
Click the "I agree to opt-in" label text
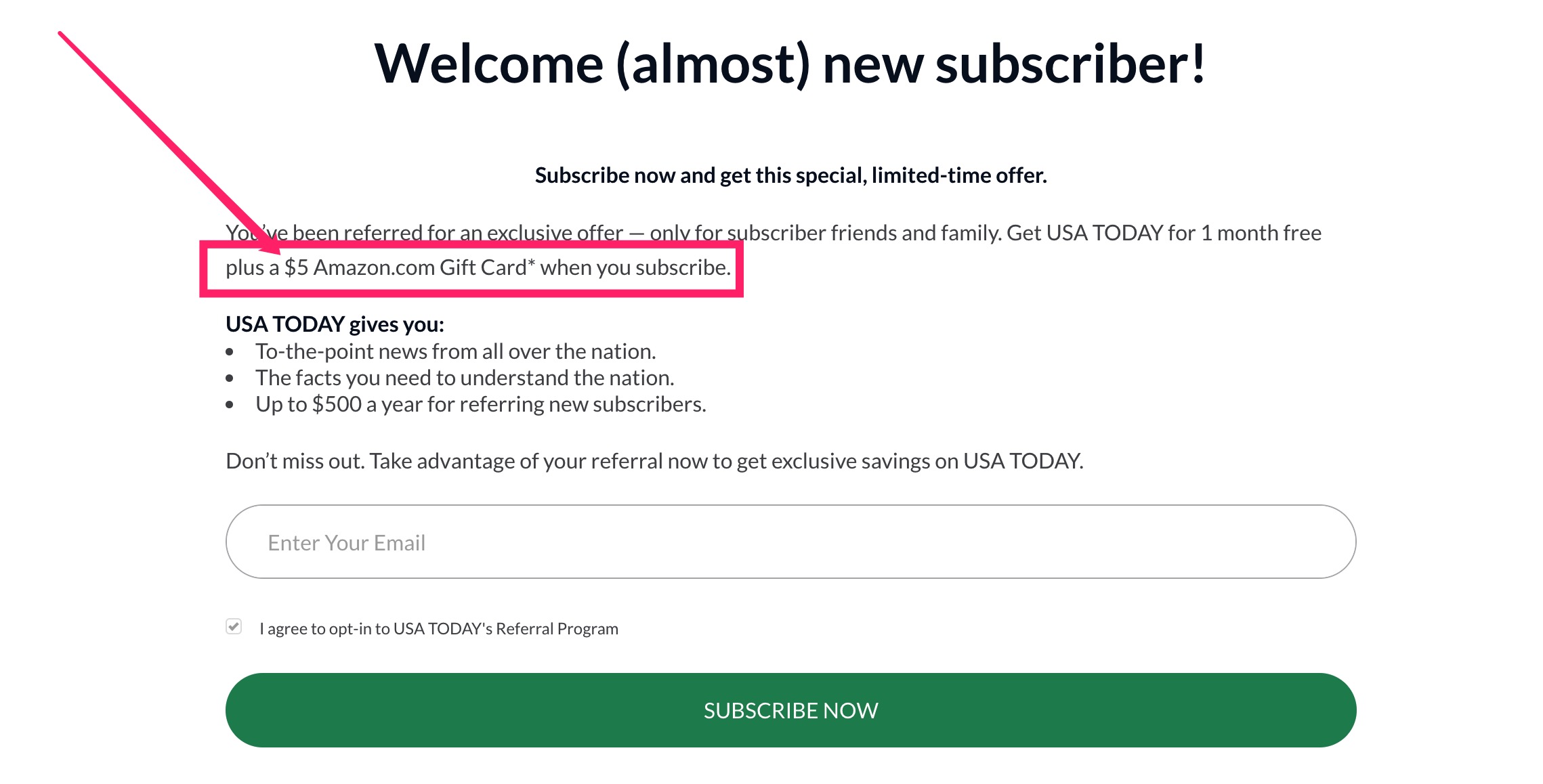click(438, 629)
